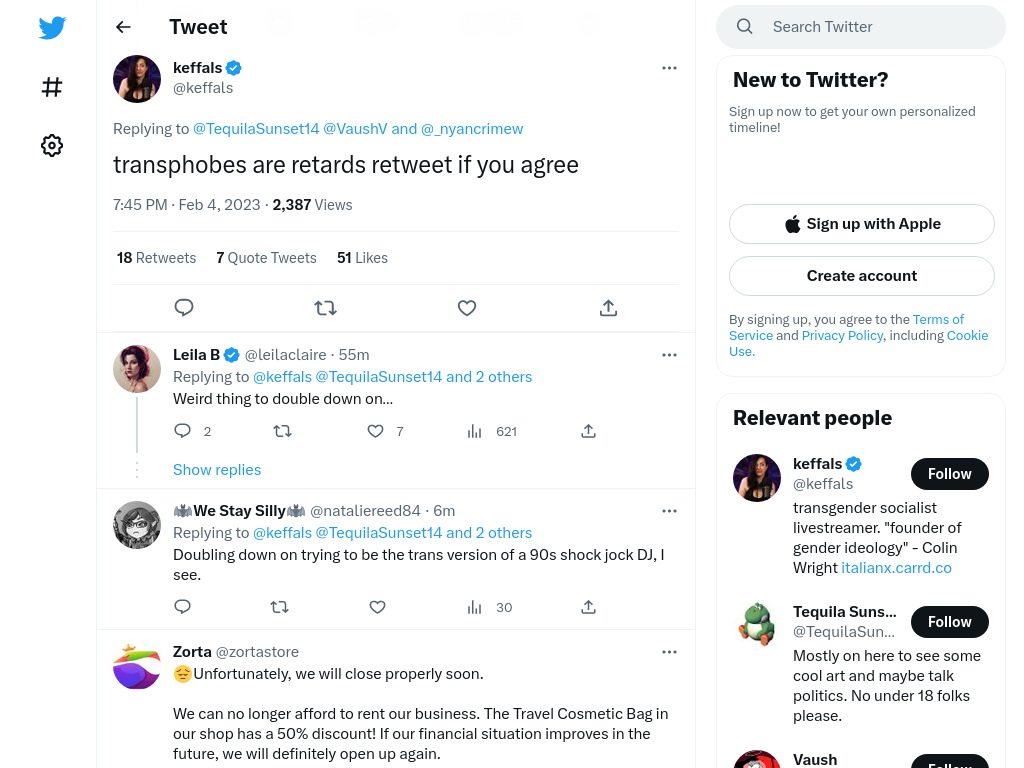
Task: Open Explore via the hashtag icon
Action: (52, 87)
